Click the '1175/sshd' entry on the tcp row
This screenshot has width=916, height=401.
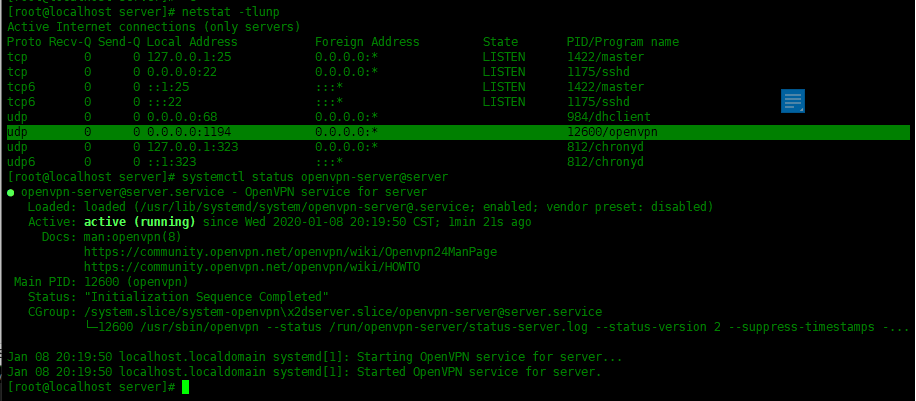(598, 72)
